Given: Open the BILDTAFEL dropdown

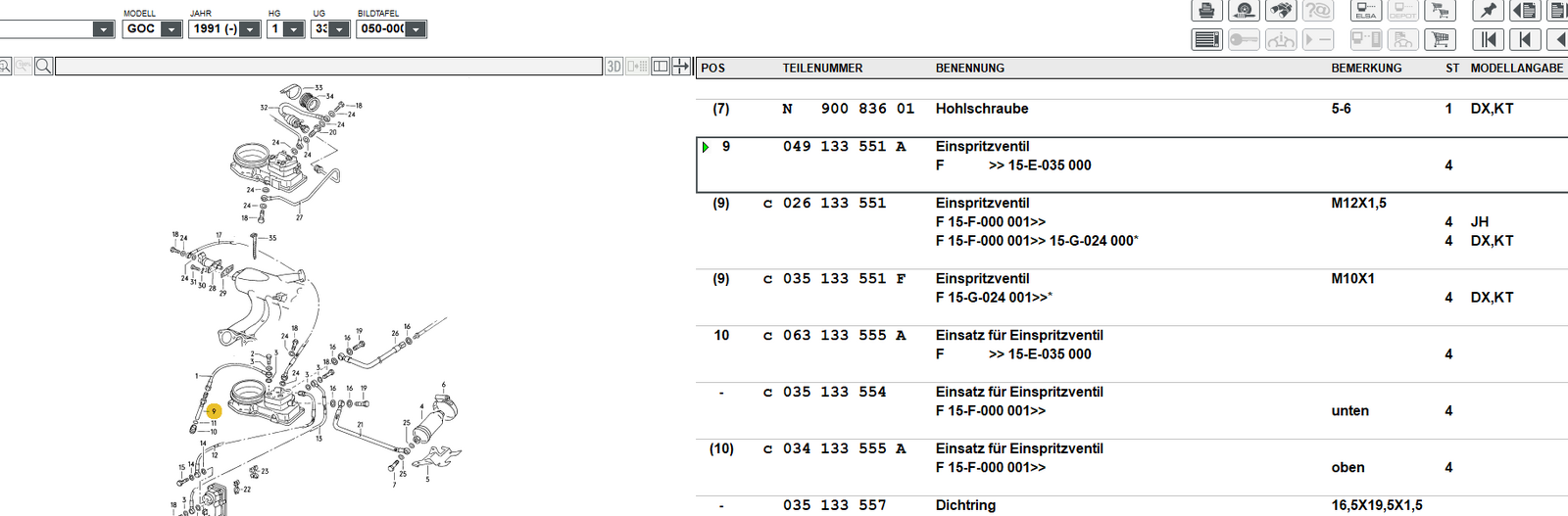Looking at the screenshot, I should click(x=416, y=29).
